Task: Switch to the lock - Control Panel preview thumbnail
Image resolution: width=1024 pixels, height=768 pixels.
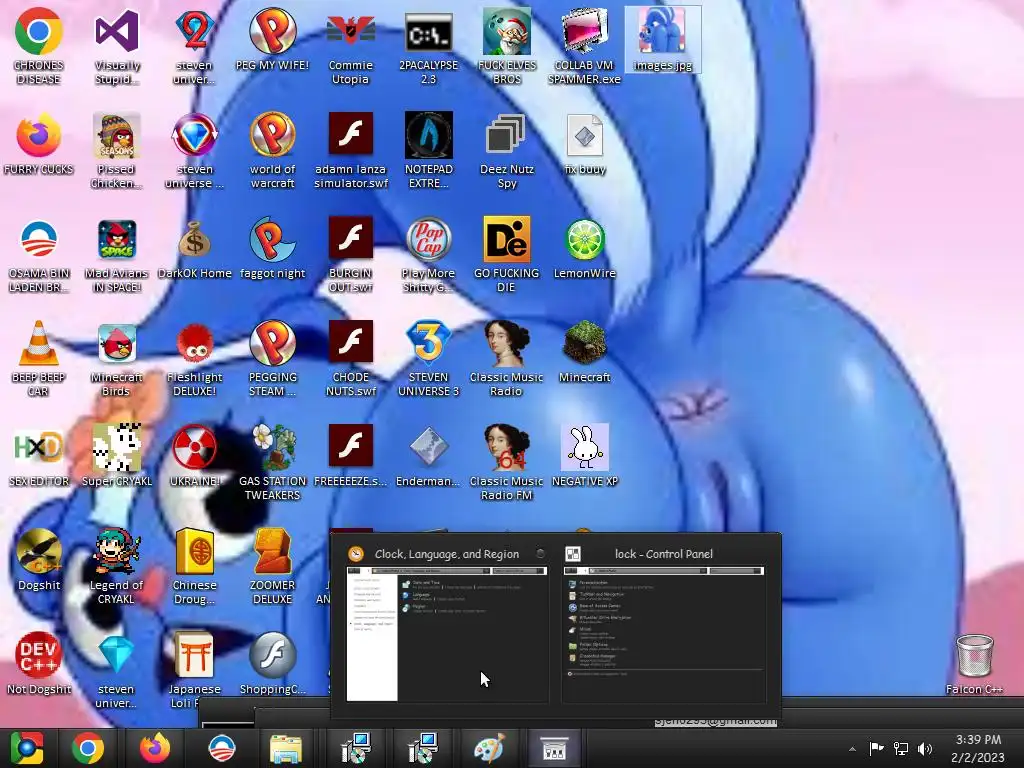Action: click(664, 635)
